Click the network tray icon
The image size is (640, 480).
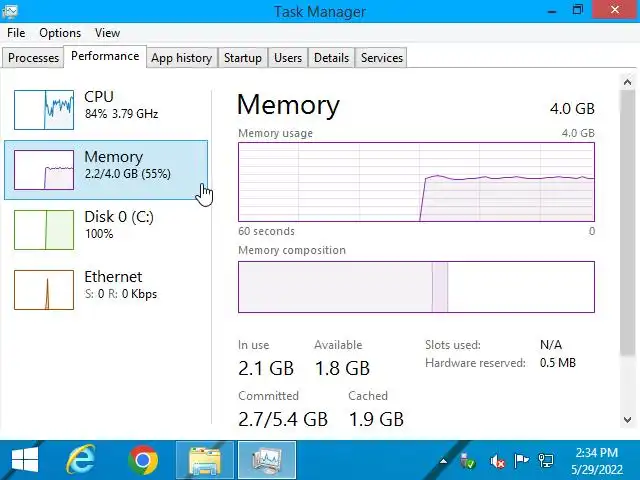(x=546, y=461)
